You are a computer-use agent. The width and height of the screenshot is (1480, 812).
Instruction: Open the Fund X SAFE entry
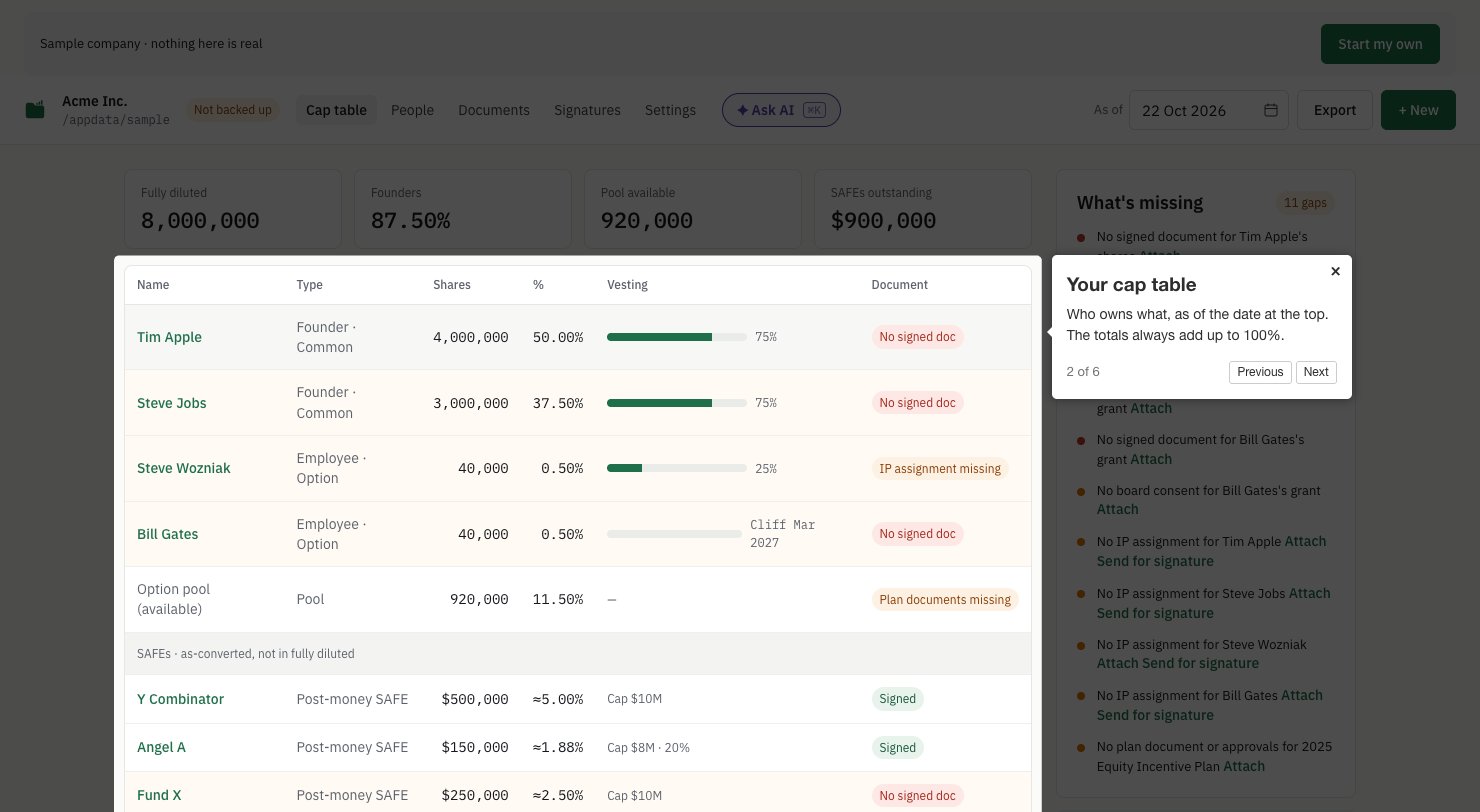[159, 795]
